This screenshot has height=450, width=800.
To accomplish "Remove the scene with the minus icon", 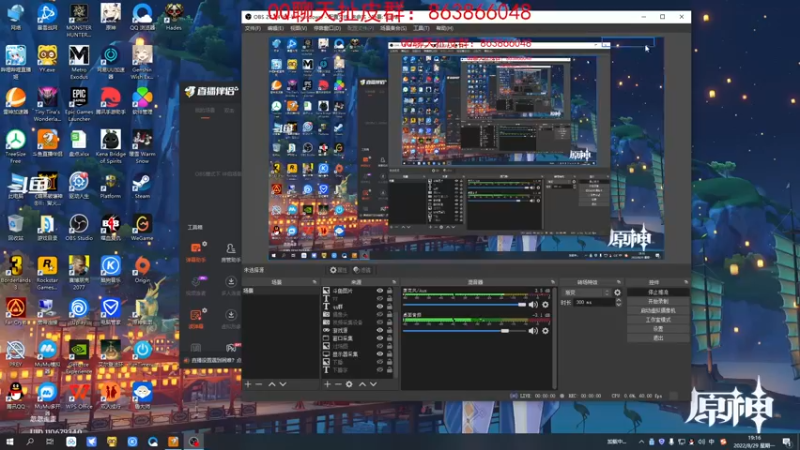I will click(x=259, y=384).
